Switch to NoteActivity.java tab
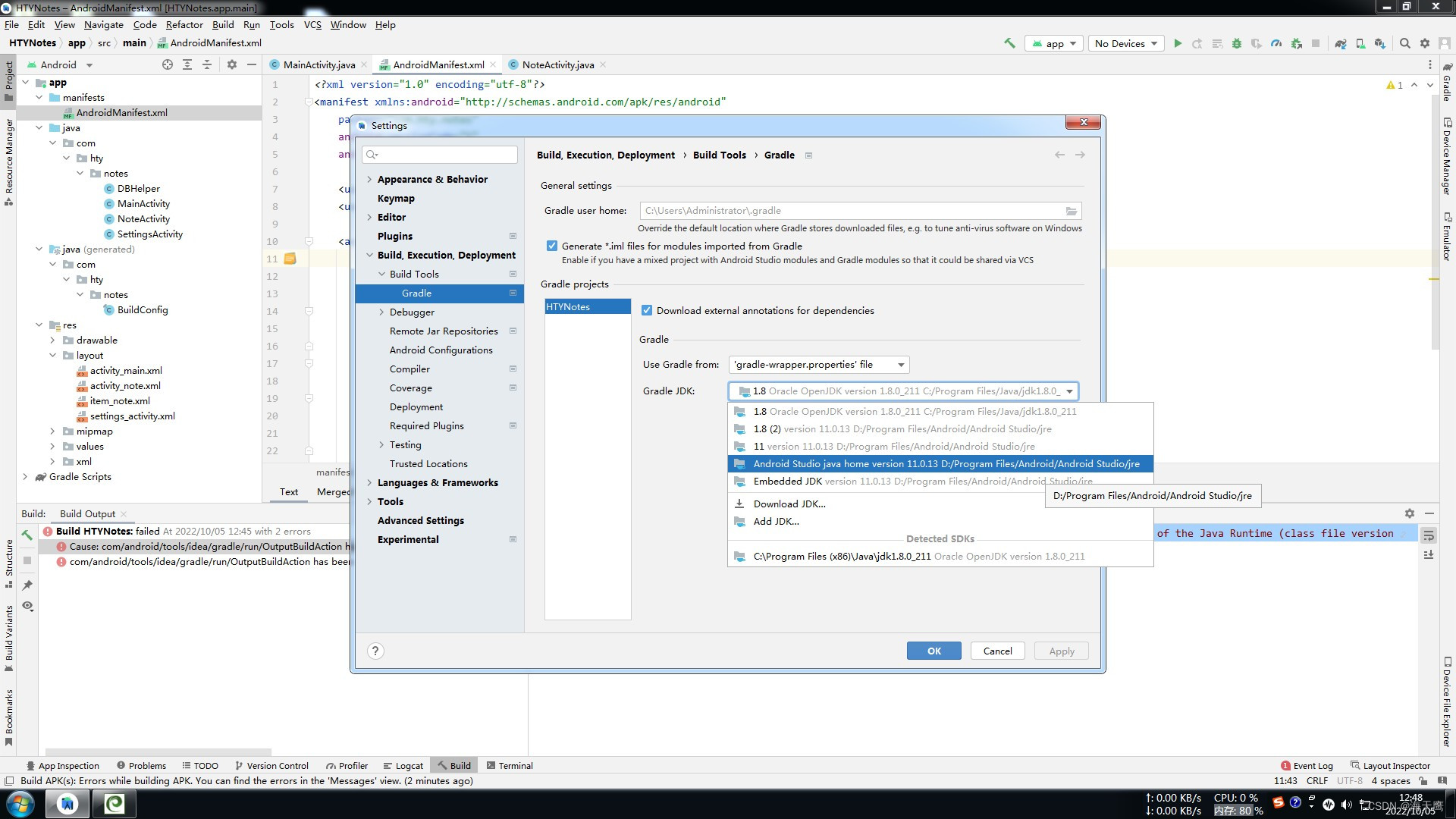This screenshot has width=1456, height=819. point(557,64)
